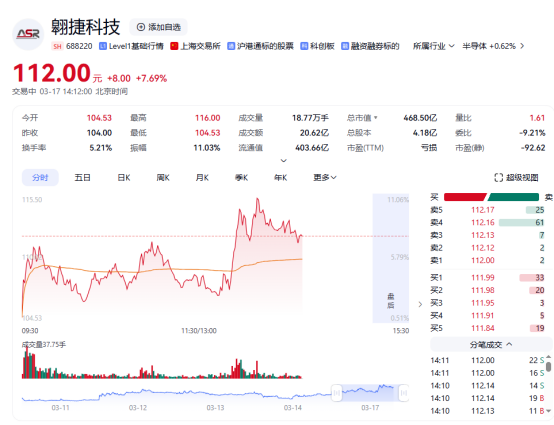Click the arrow after 半导体 industry

(522, 46)
